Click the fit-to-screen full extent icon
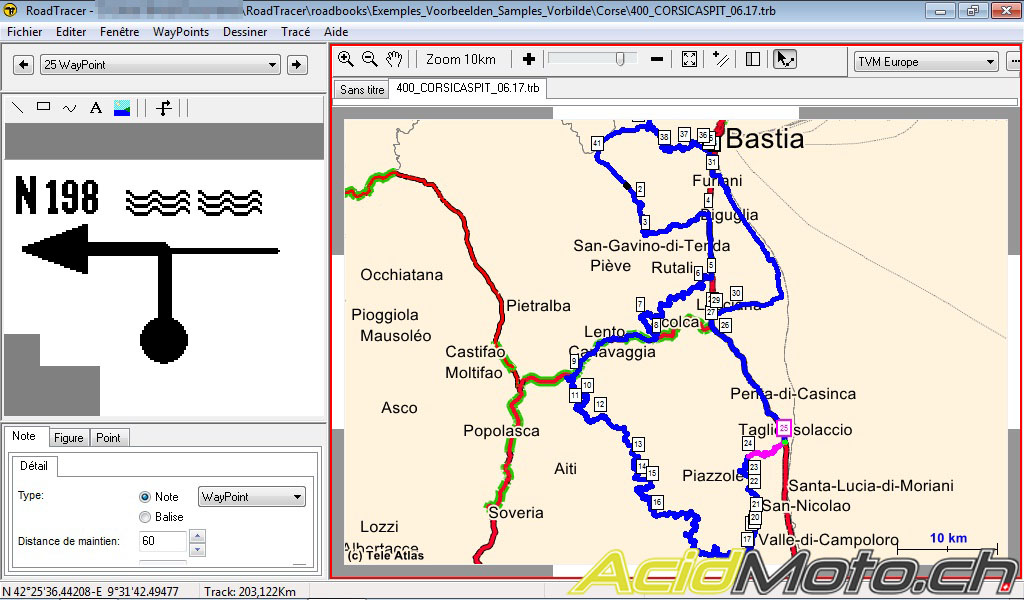Screen dimensions: 1024x600 [689, 59]
